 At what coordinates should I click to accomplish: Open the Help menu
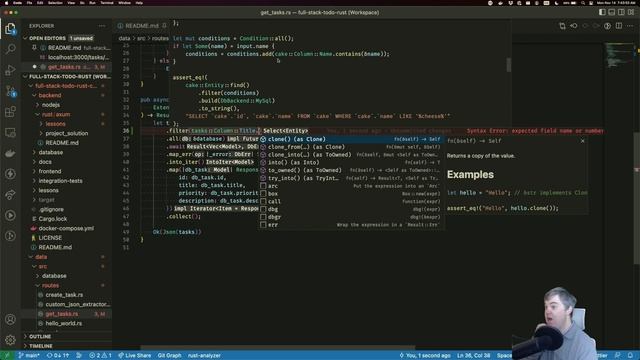click(x=139, y=3)
